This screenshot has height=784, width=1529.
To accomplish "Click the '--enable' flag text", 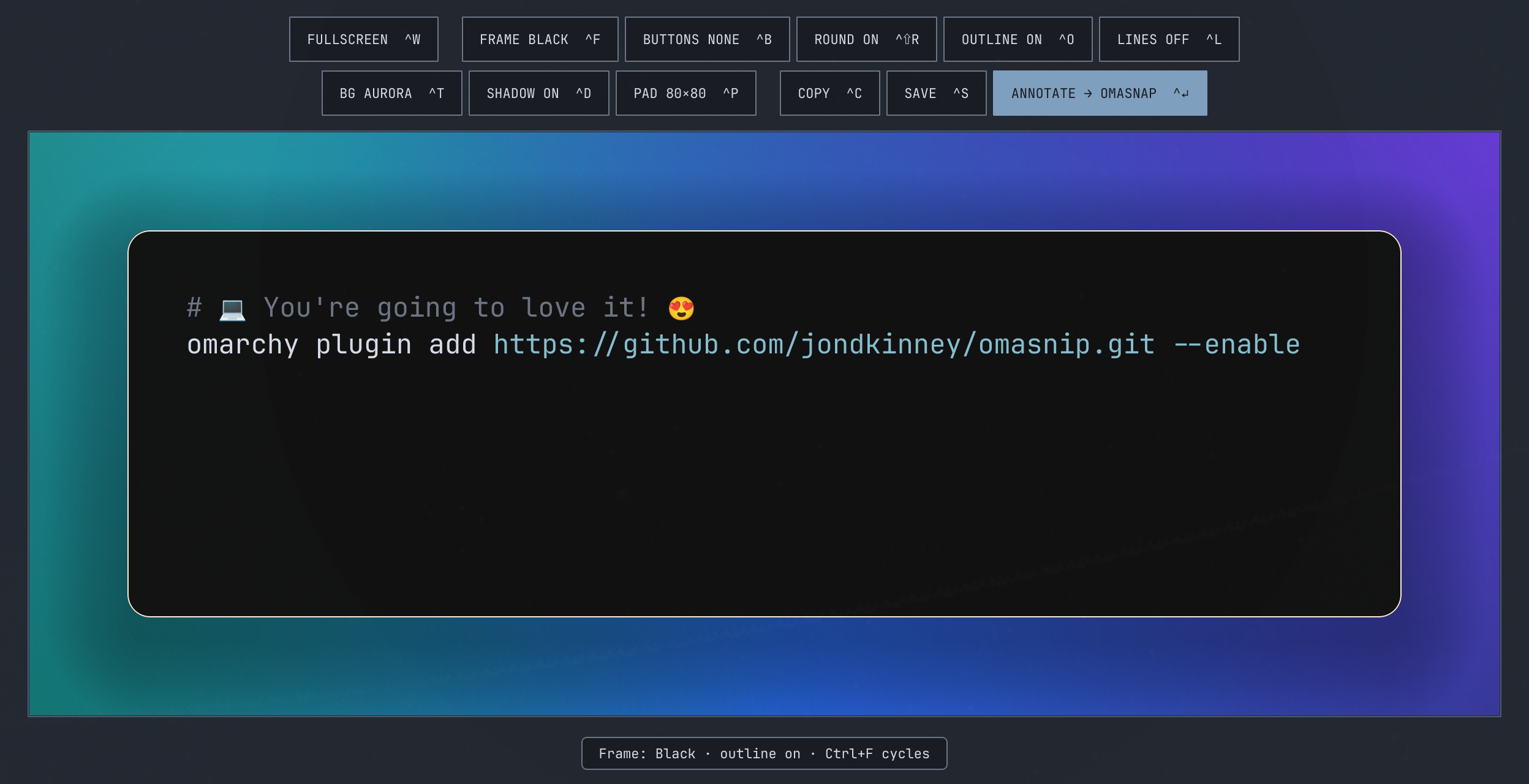I will [x=1237, y=344].
